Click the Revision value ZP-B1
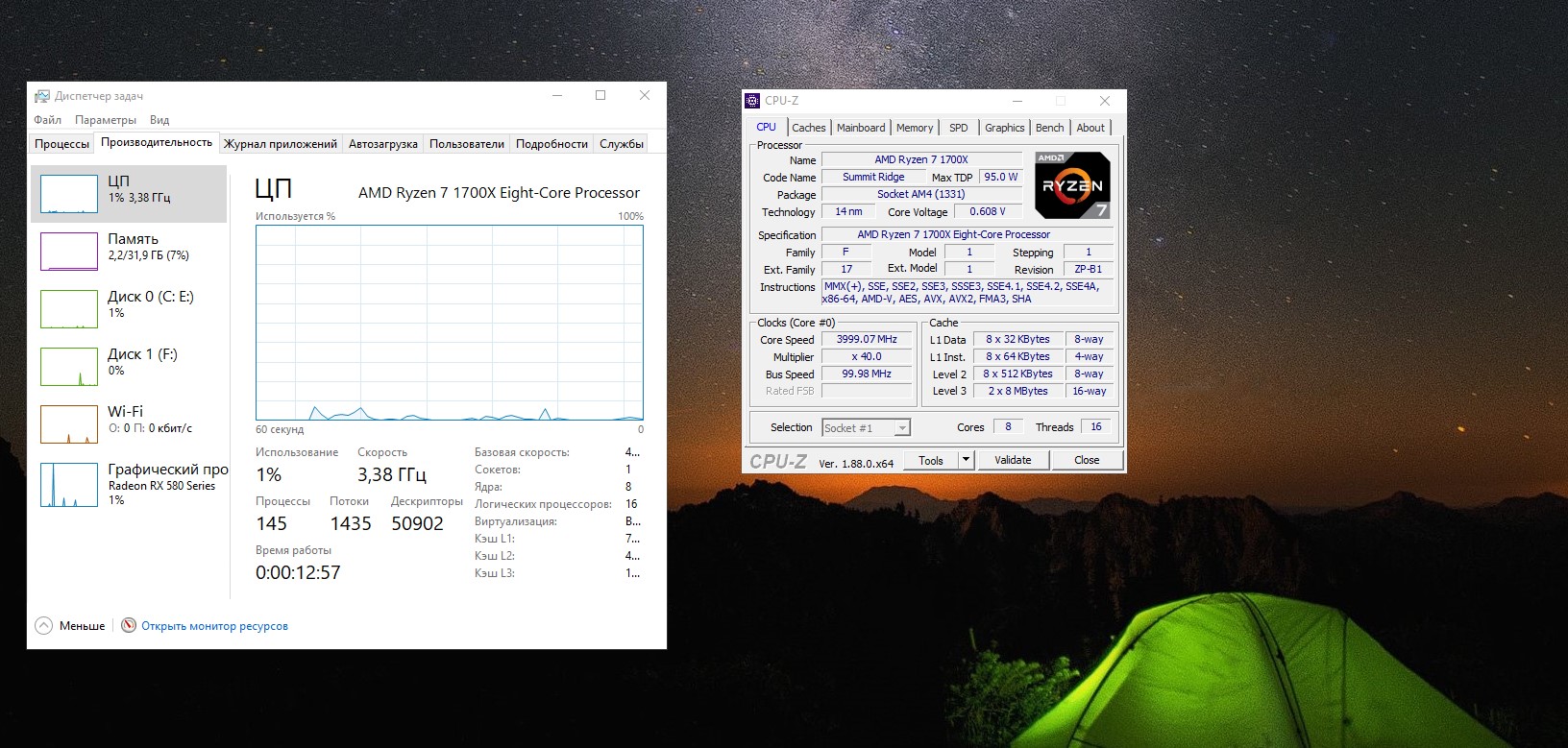 (x=1089, y=270)
